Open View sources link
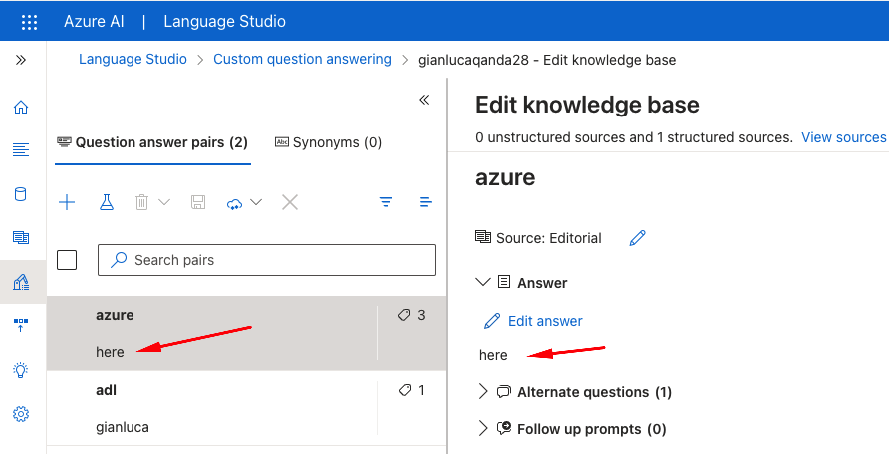The image size is (889, 454). click(844, 137)
